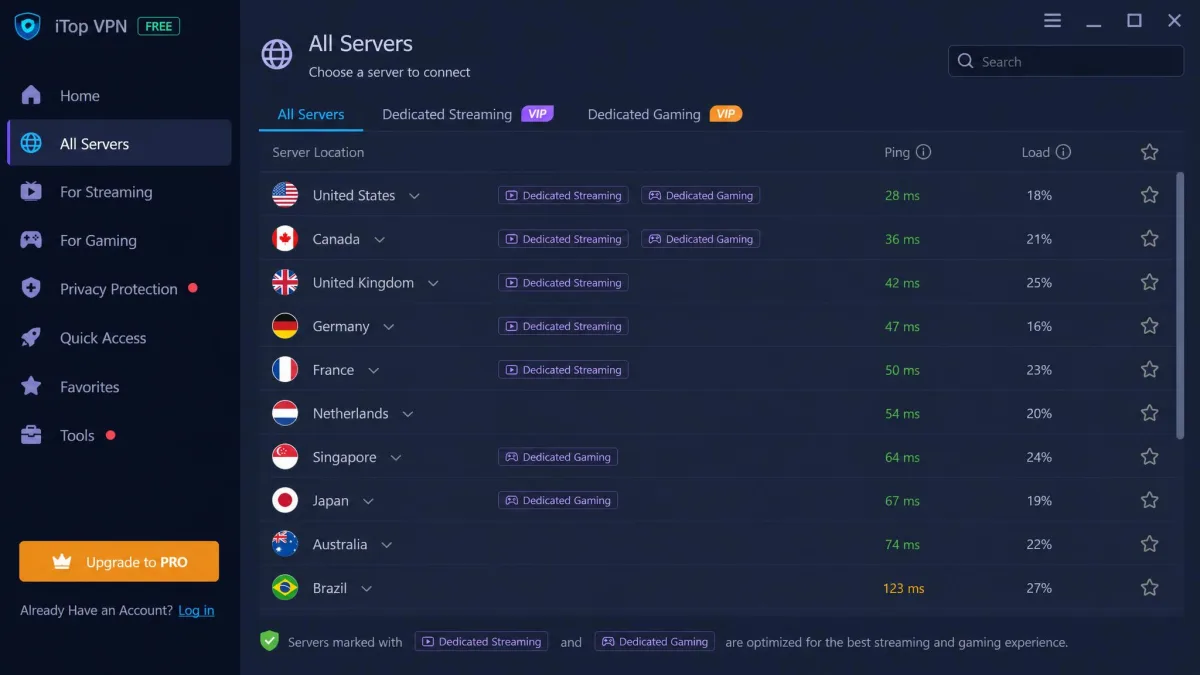Open Quick Access in the sidebar

(x=119, y=338)
